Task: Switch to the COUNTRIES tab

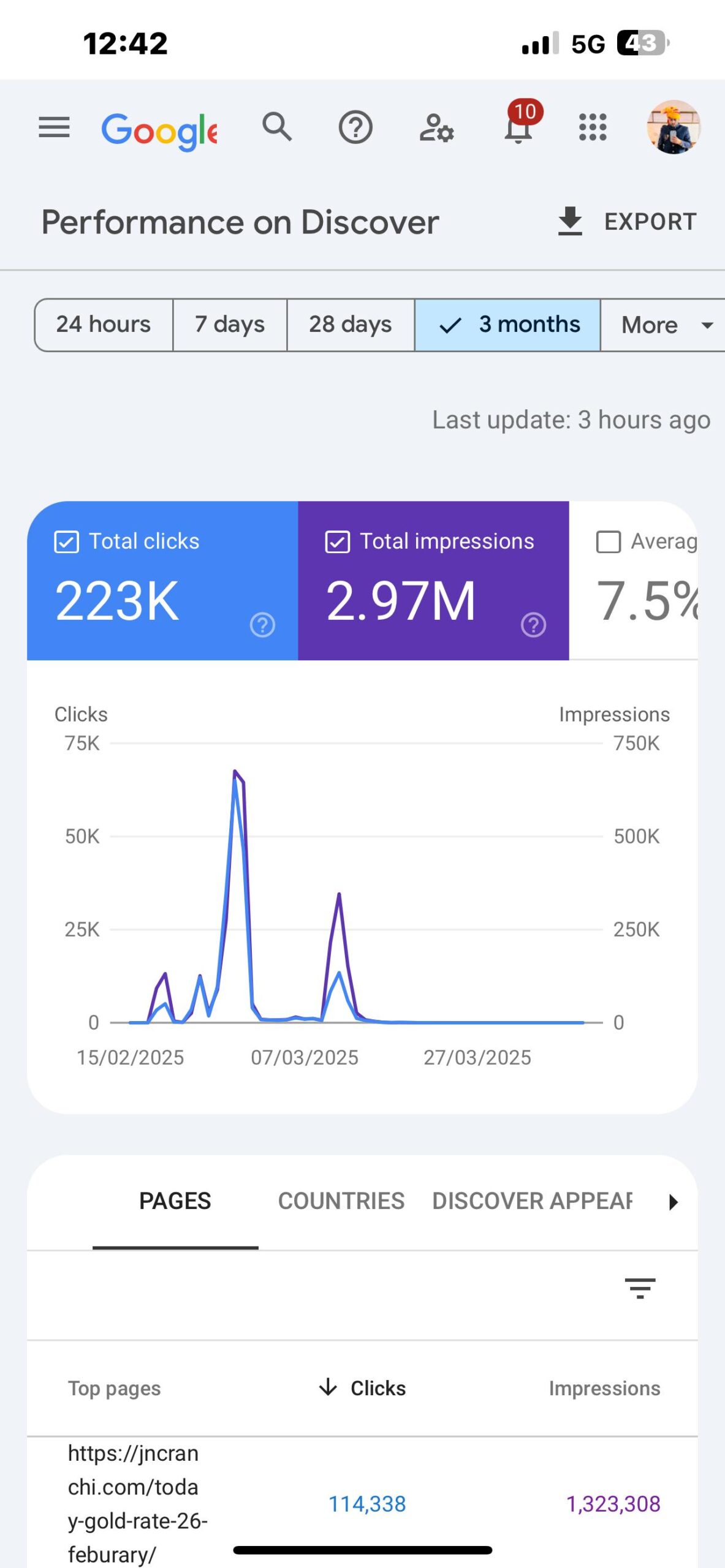Action: tap(341, 1201)
